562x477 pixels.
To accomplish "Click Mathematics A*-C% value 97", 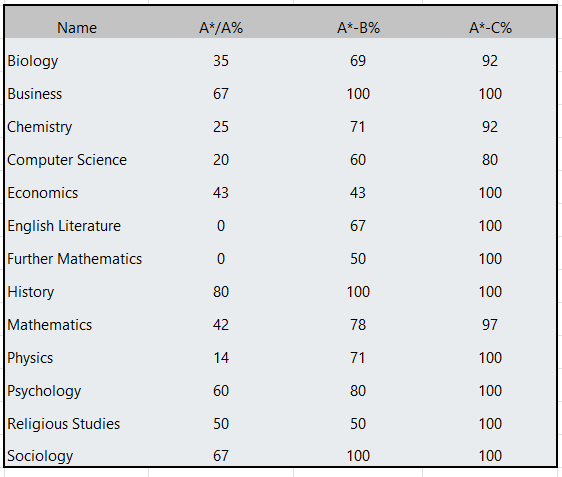I will coord(490,325).
